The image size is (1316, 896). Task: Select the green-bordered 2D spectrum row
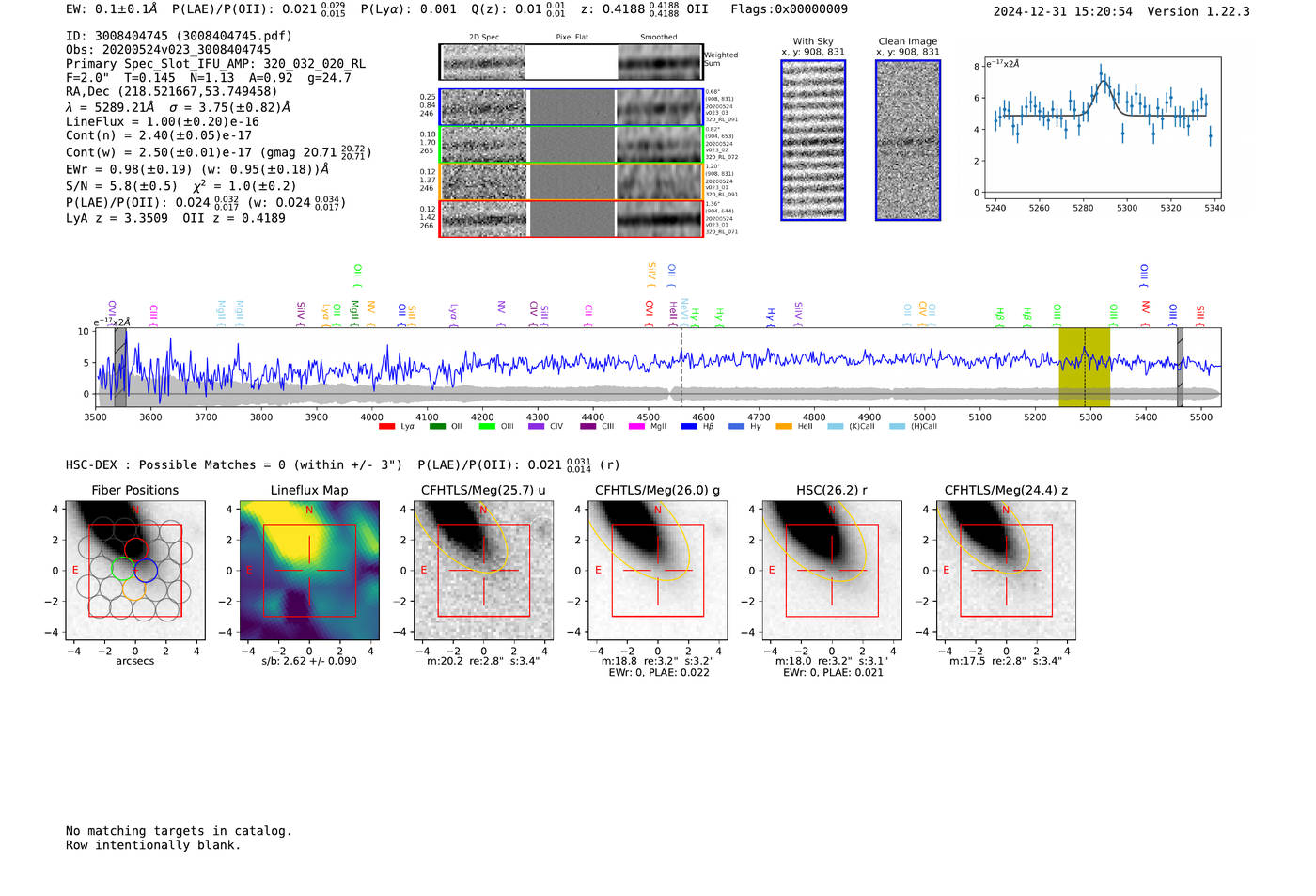pos(571,145)
